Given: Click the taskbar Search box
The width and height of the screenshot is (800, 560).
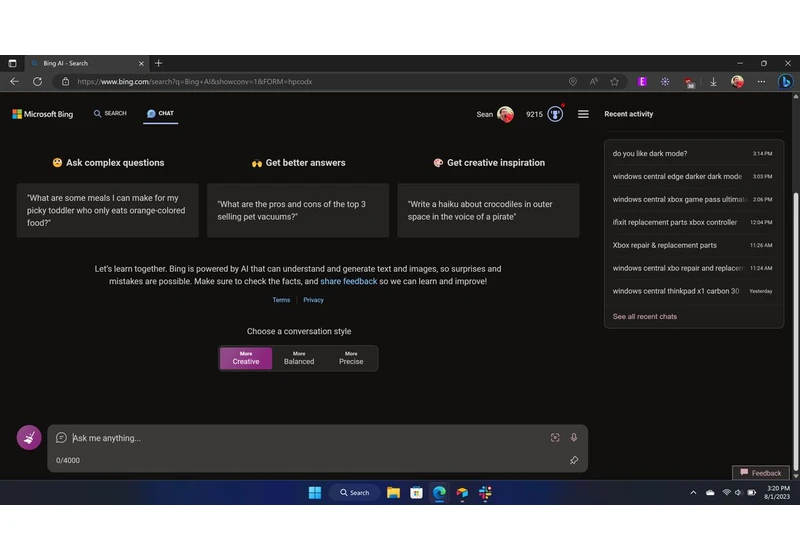Looking at the screenshot, I should 355,492.
